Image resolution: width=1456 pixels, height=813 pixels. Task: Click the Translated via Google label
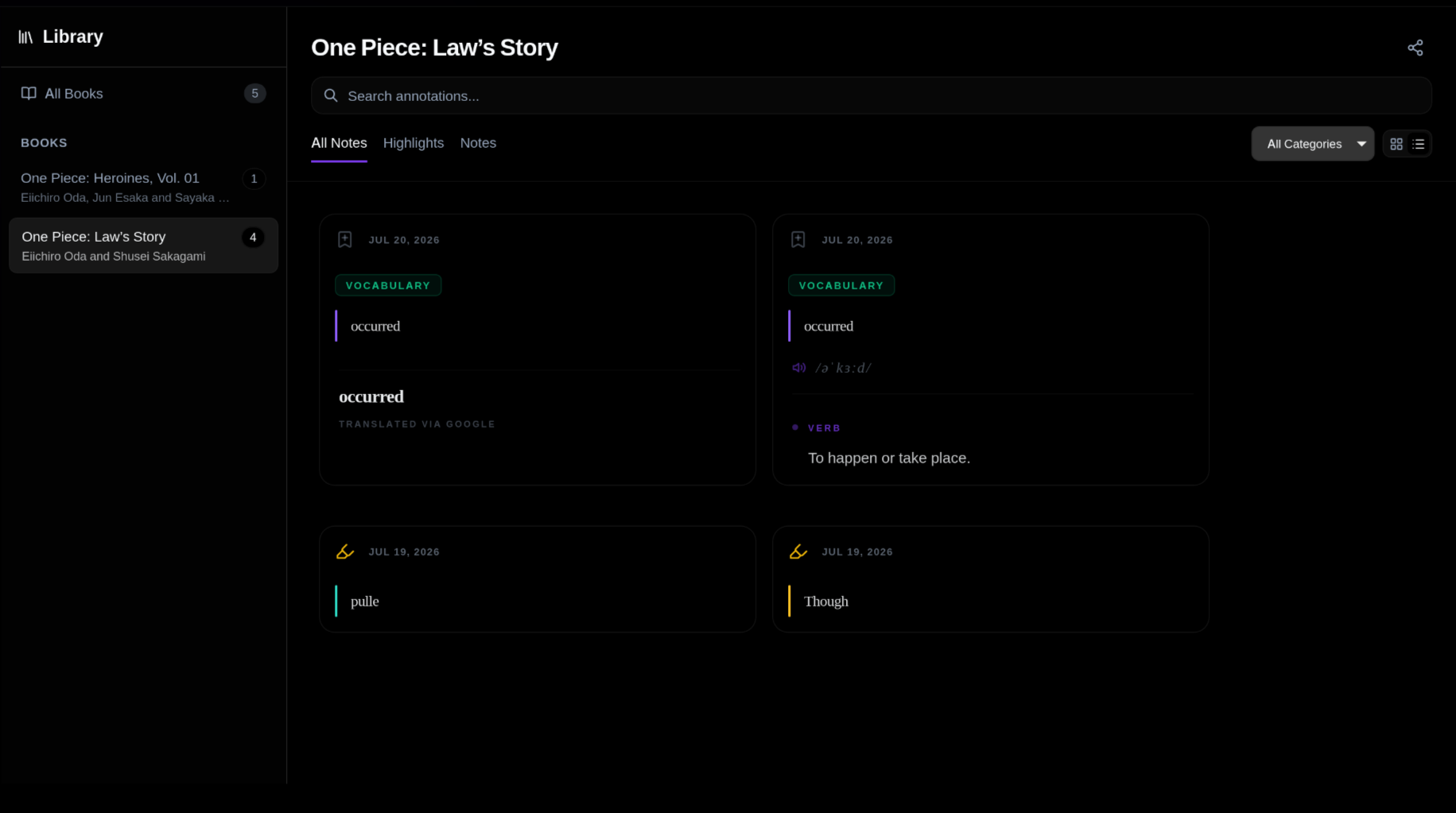tap(417, 424)
